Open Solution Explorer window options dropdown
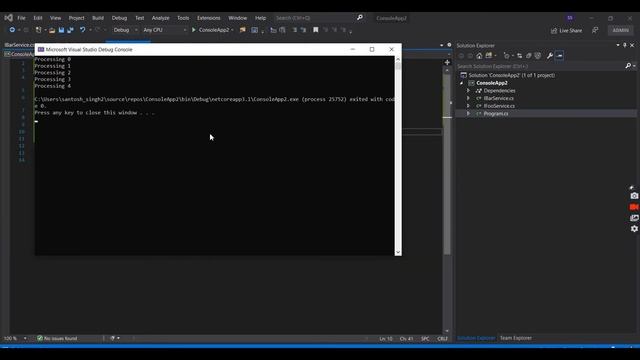 [618, 45]
